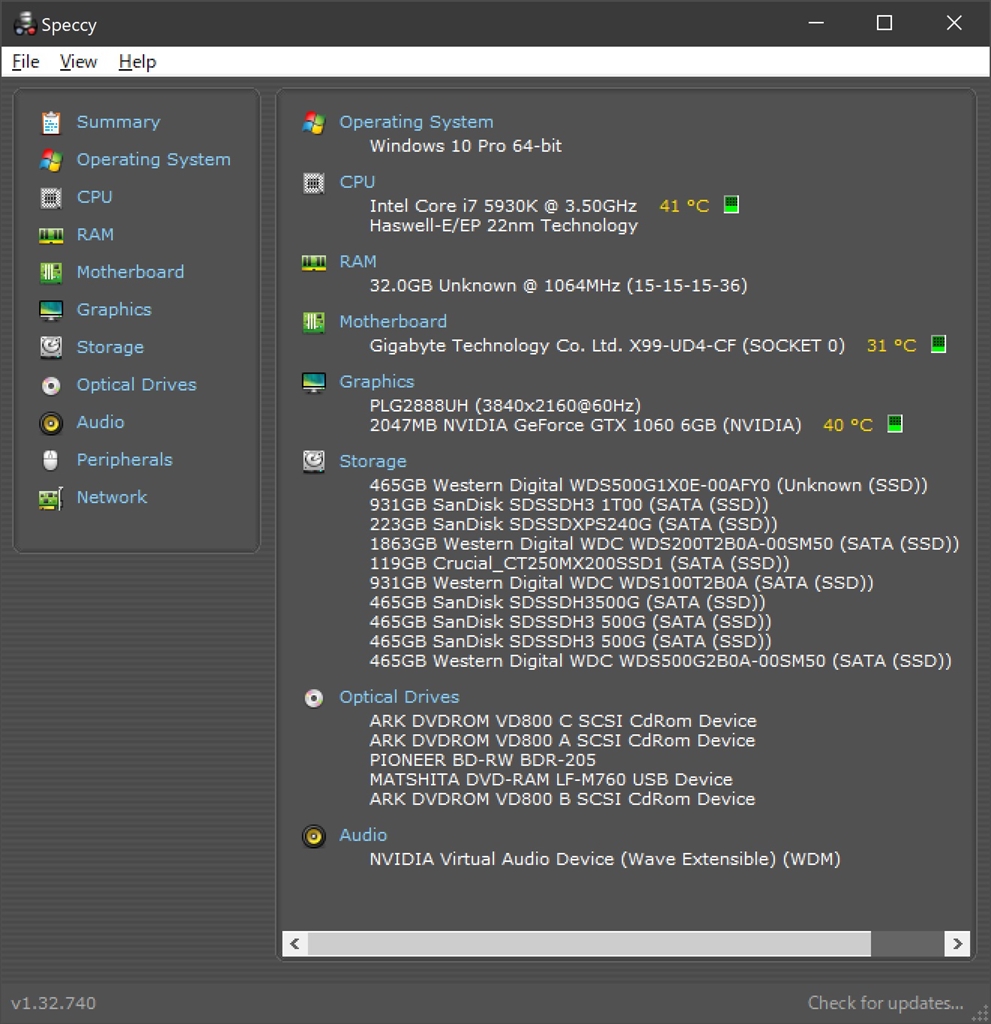Click the horizontal scrollbar right arrow

pyautogui.click(x=957, y=944)
